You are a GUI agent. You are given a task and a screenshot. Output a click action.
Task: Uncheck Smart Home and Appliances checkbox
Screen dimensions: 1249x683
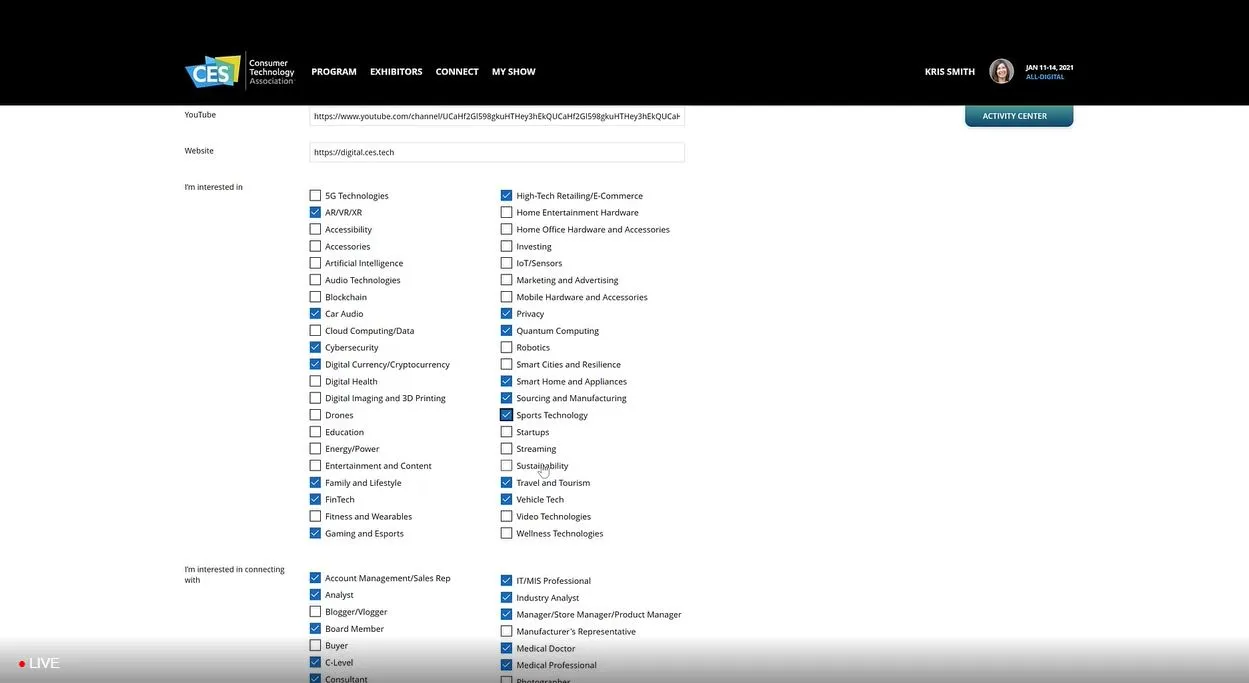[x=506, y=381]
